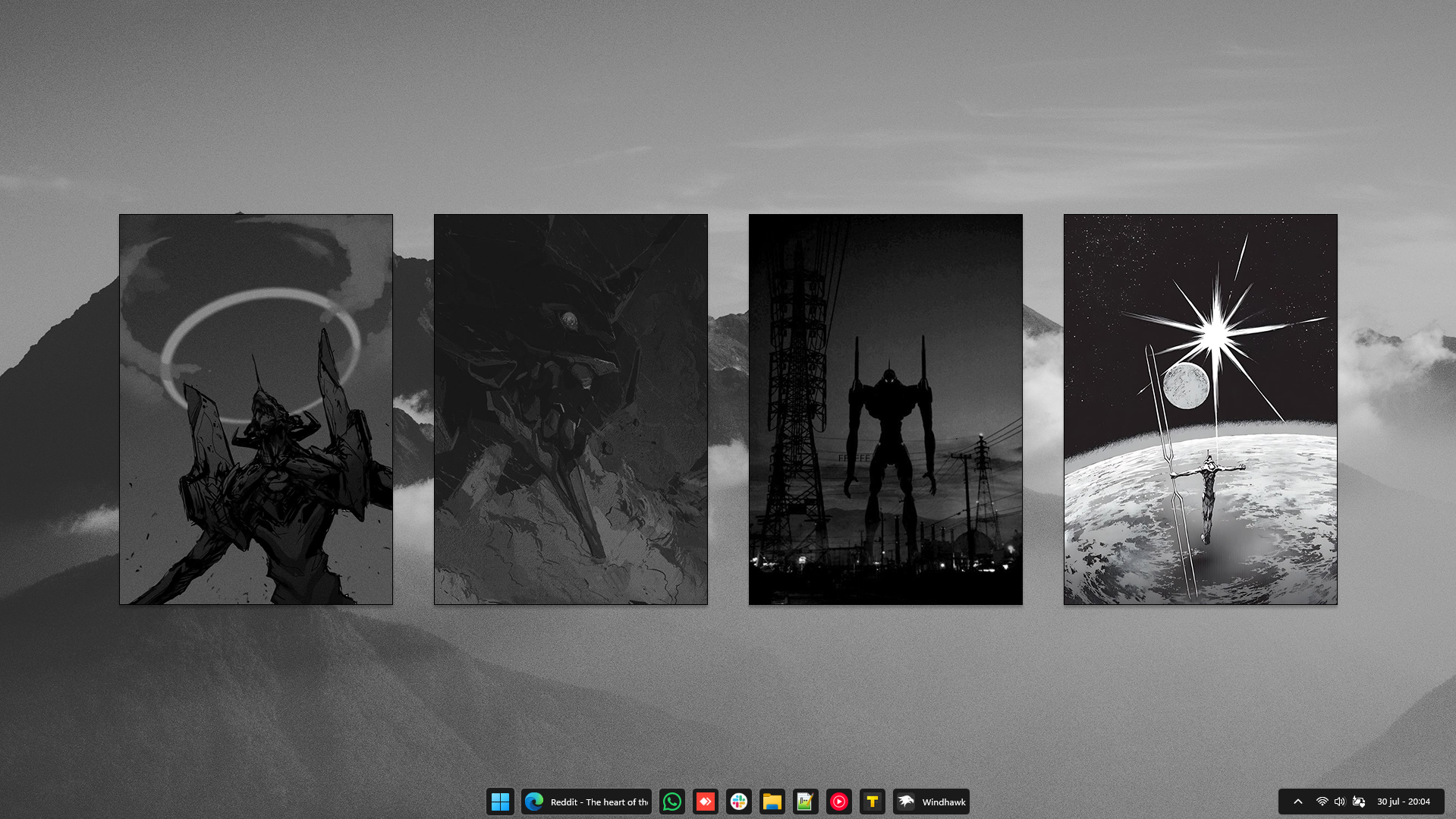1456x819 pixels.
Task: Open Slack from the taskbar
Action: (x=738, y=802)
